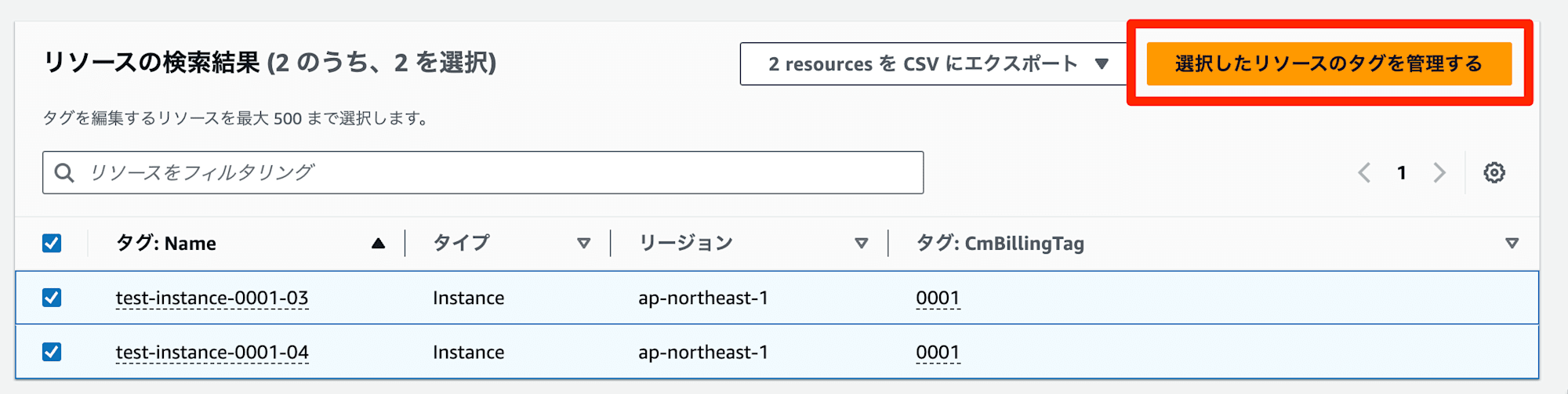Open the table preferences gear icon
Viewport: 1568px width, 394px height.
1494,172
